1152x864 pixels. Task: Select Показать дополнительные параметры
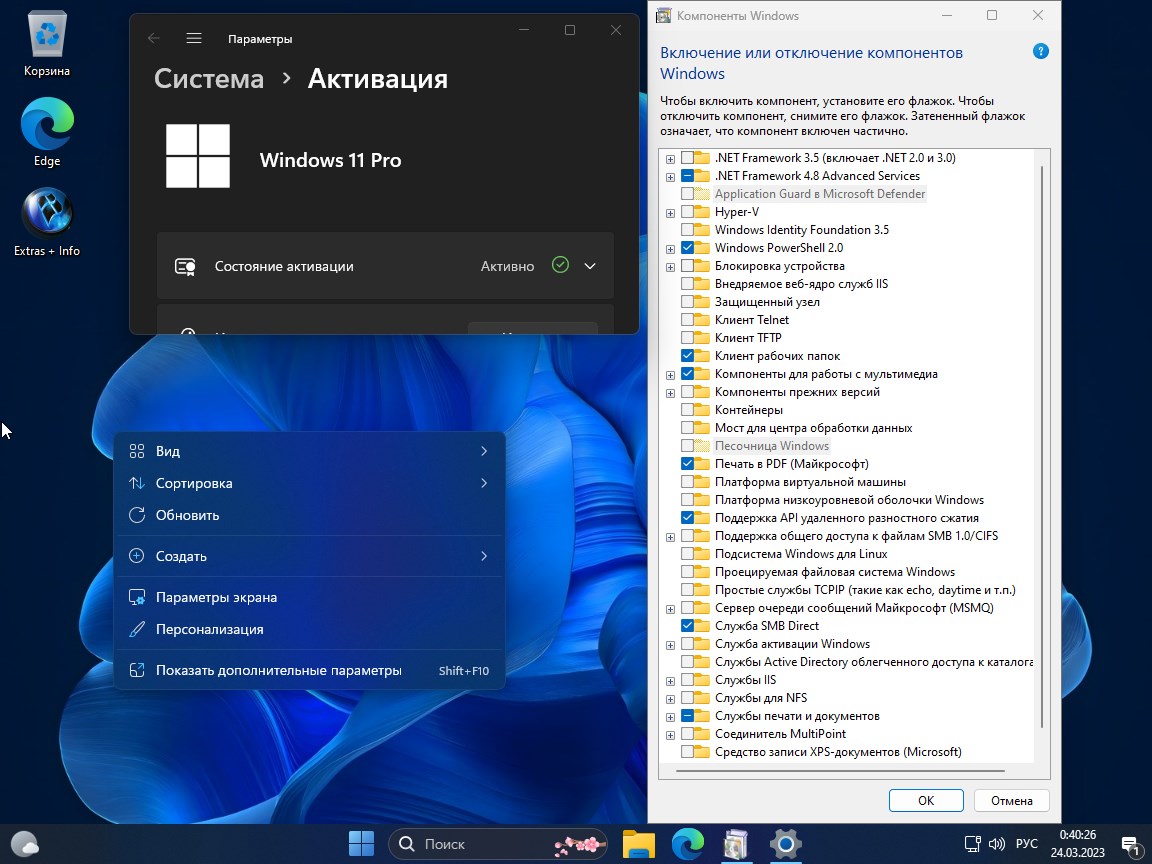point(309,670)
